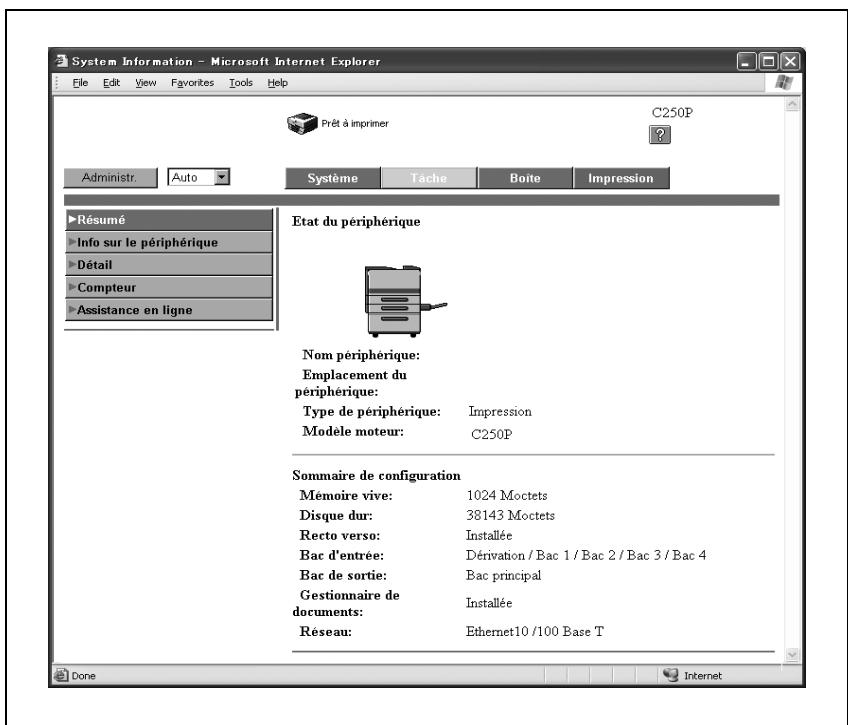The image size is (848, 725).
Task: Switch to the Système tab
Action: coord(333,178)
